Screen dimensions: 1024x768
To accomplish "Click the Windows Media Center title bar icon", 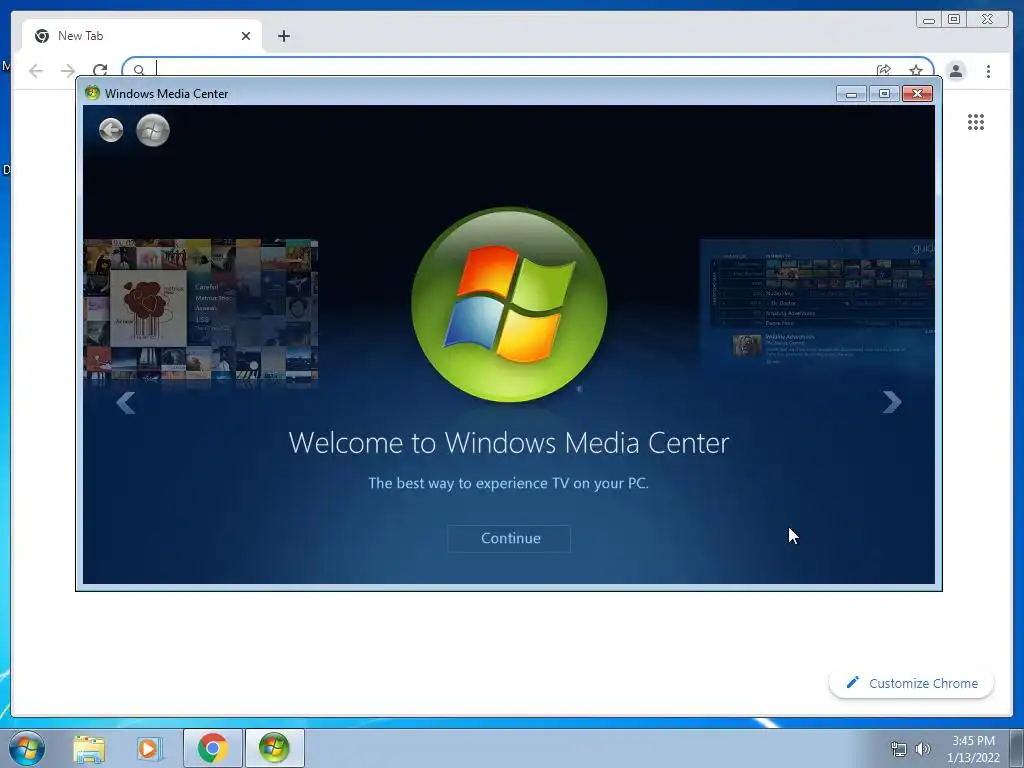I will 92,93.
